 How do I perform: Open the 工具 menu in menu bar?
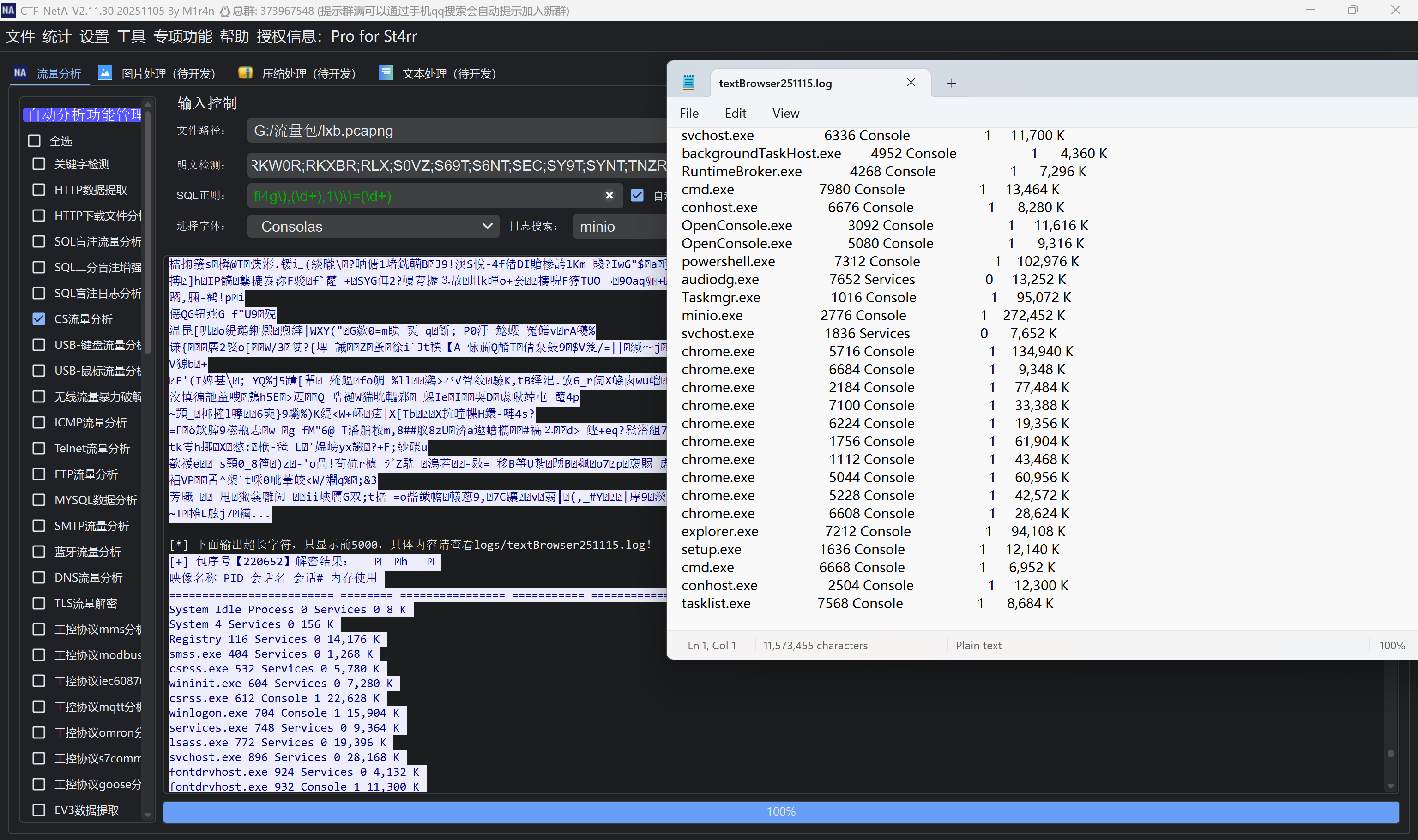[131, 37]
